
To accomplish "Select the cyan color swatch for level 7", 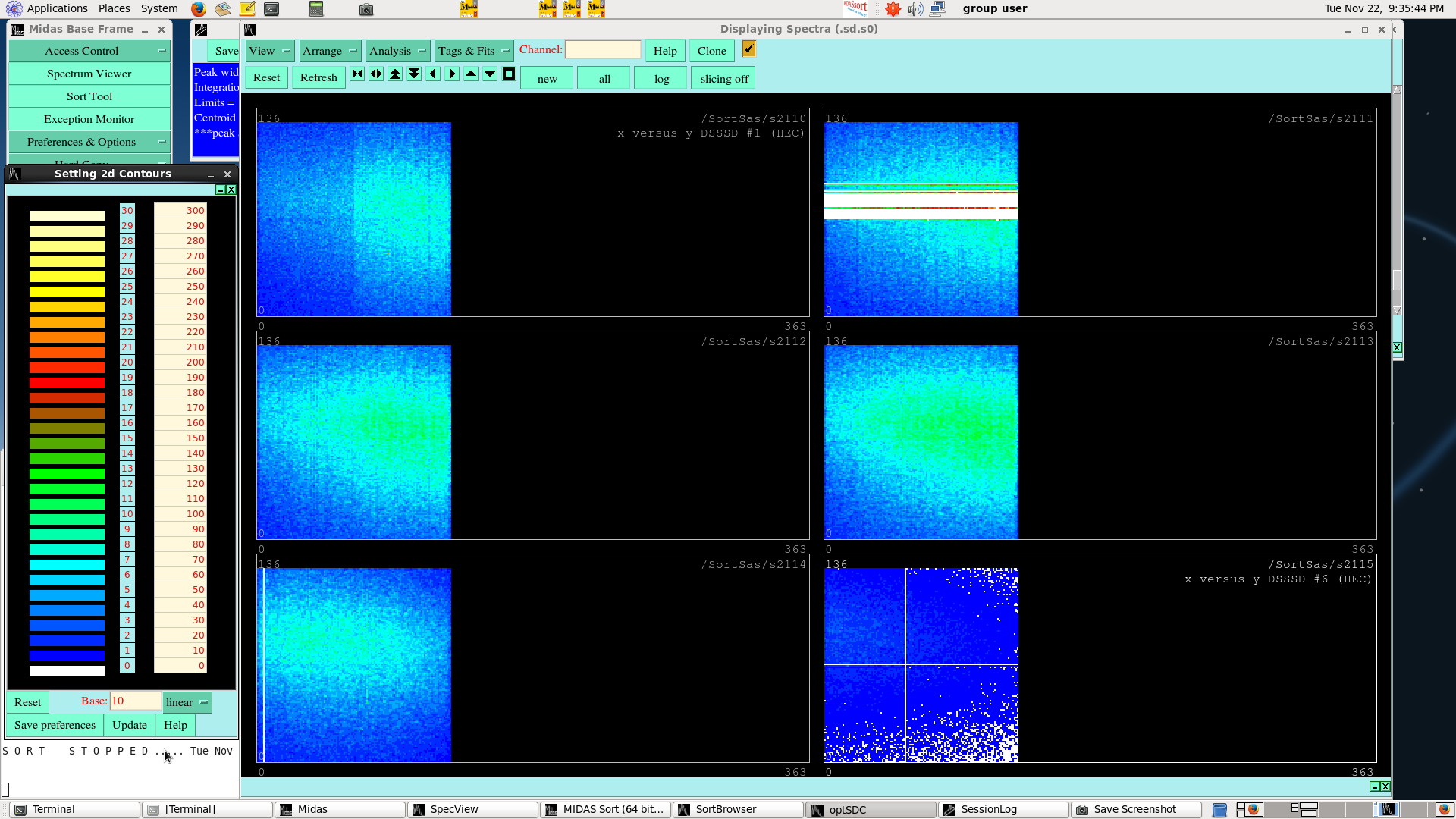I will (67, 564).
